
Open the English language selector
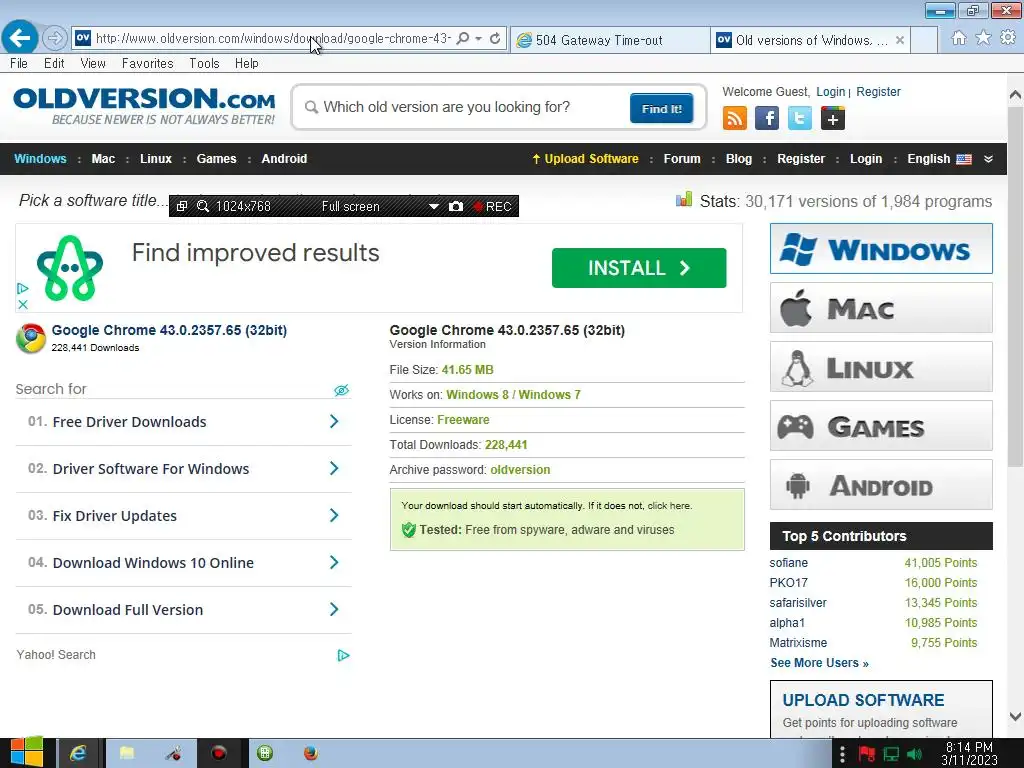(939, 159)
